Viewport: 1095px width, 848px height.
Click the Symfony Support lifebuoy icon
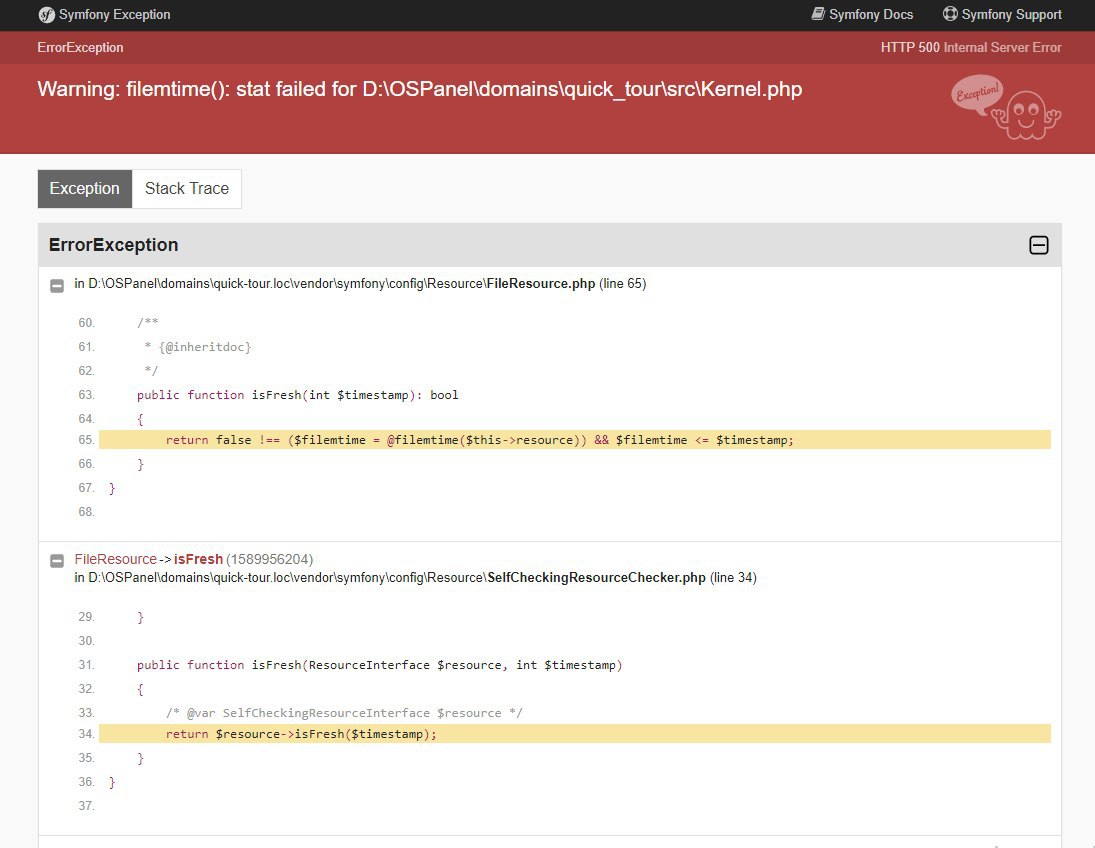tap(950, 14)
